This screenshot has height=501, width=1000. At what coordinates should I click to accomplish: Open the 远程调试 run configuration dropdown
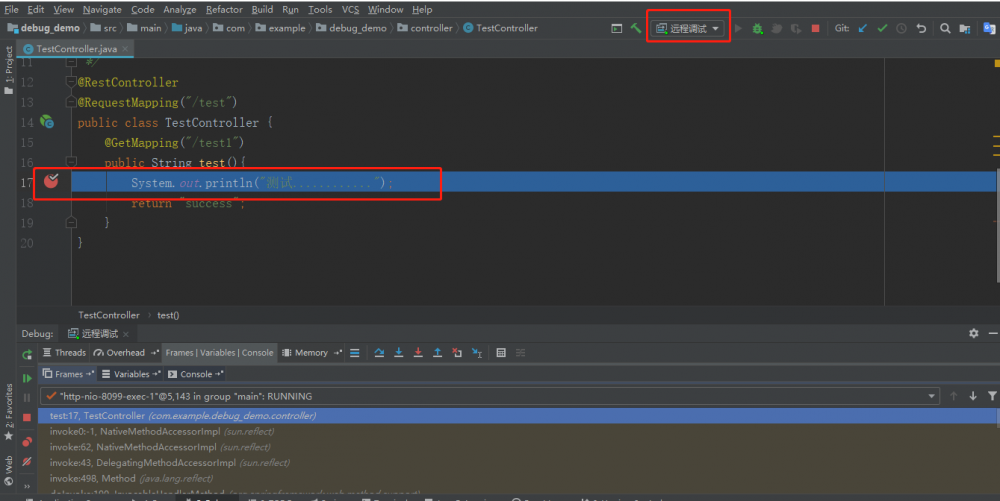pyautogui.click(x=688, y=28)
